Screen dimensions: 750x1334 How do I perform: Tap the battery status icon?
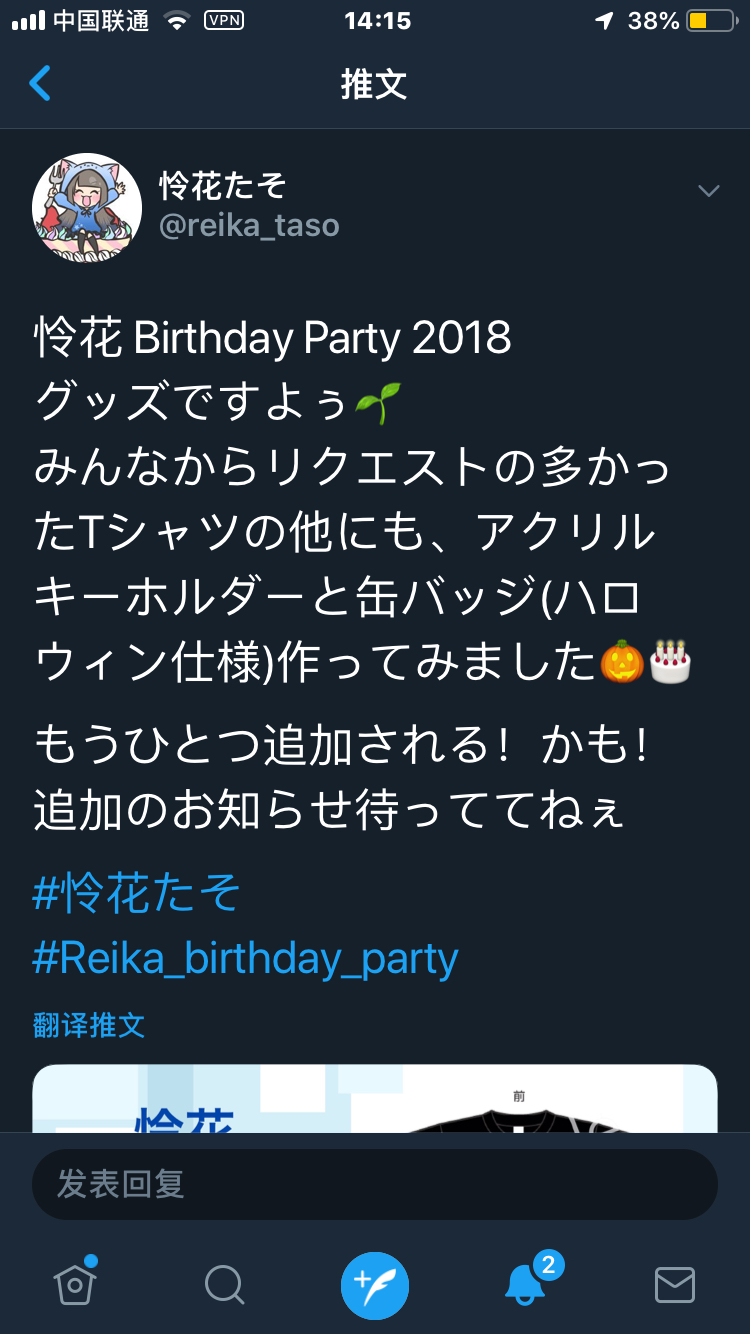tap(711, 21)
